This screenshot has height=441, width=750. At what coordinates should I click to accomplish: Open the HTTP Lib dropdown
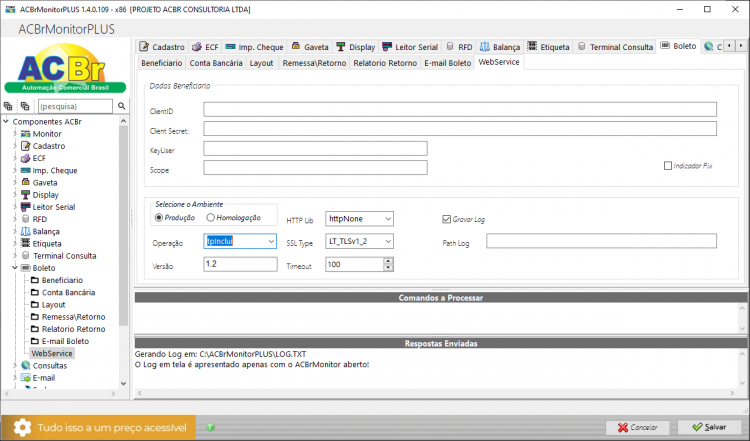(x=388, y=219)
